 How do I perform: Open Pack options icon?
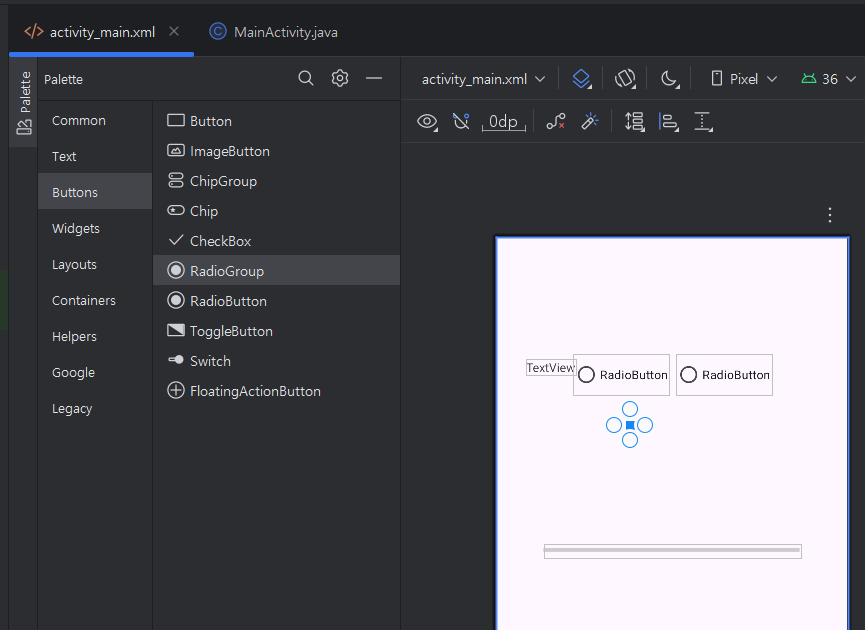point(634,121)
